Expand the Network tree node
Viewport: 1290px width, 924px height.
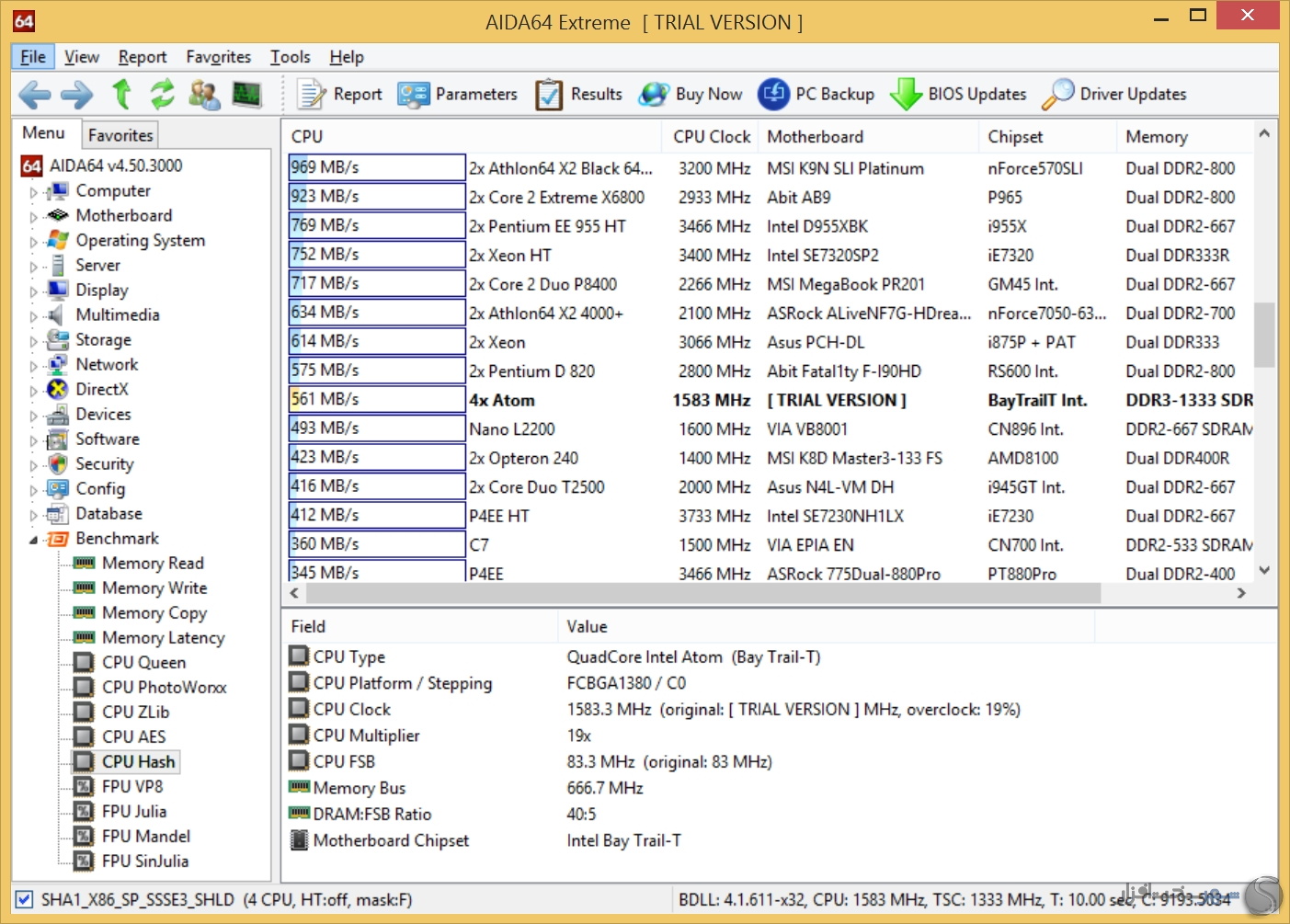point(33,366)
